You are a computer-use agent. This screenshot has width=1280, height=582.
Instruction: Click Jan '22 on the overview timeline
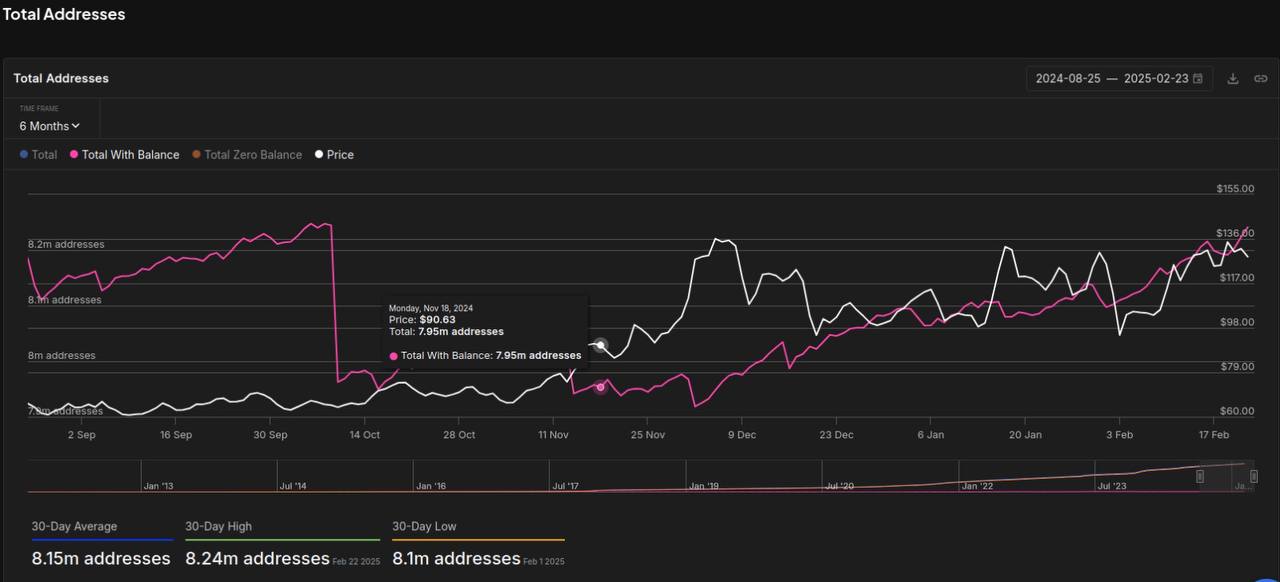[977, 486]
